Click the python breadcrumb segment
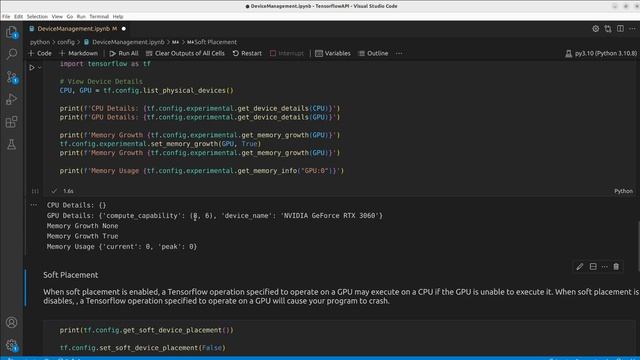Screen dimensions: 640x360 pos(40,42)
